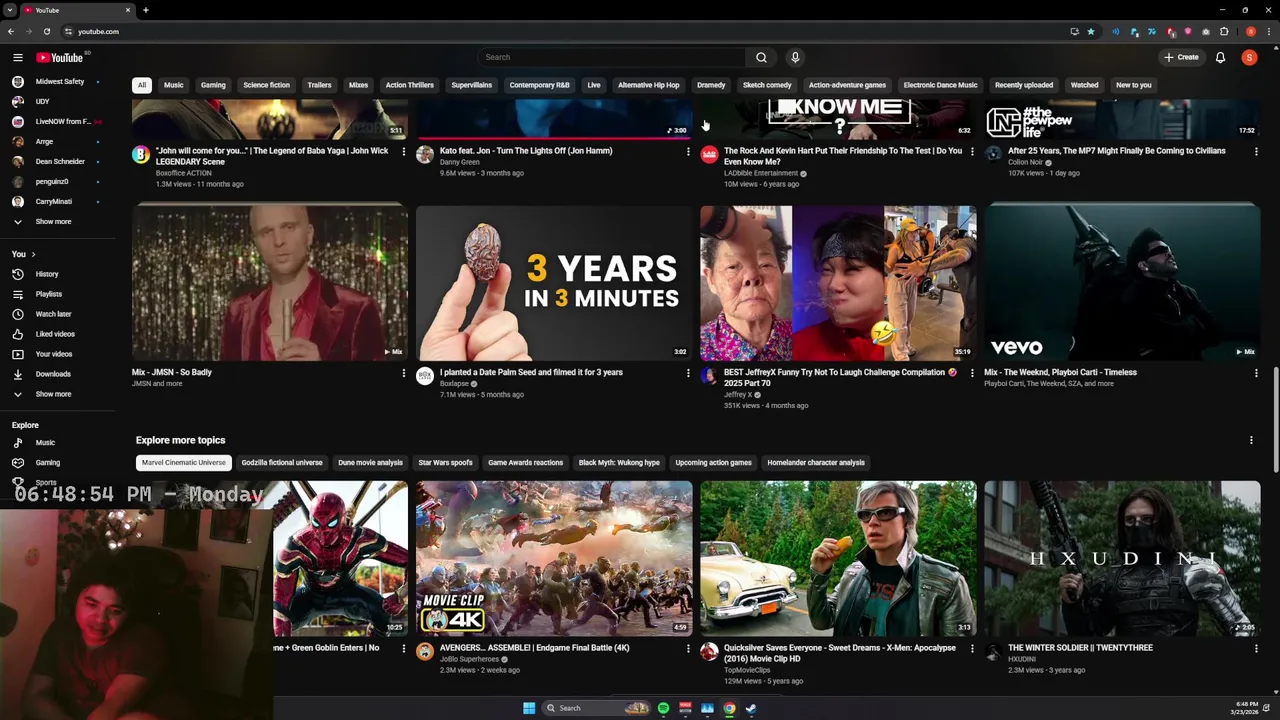The width and height of the screenshot is (1280, 720).
Task: Select the Watched filter chip
Action: [1084, 85]
